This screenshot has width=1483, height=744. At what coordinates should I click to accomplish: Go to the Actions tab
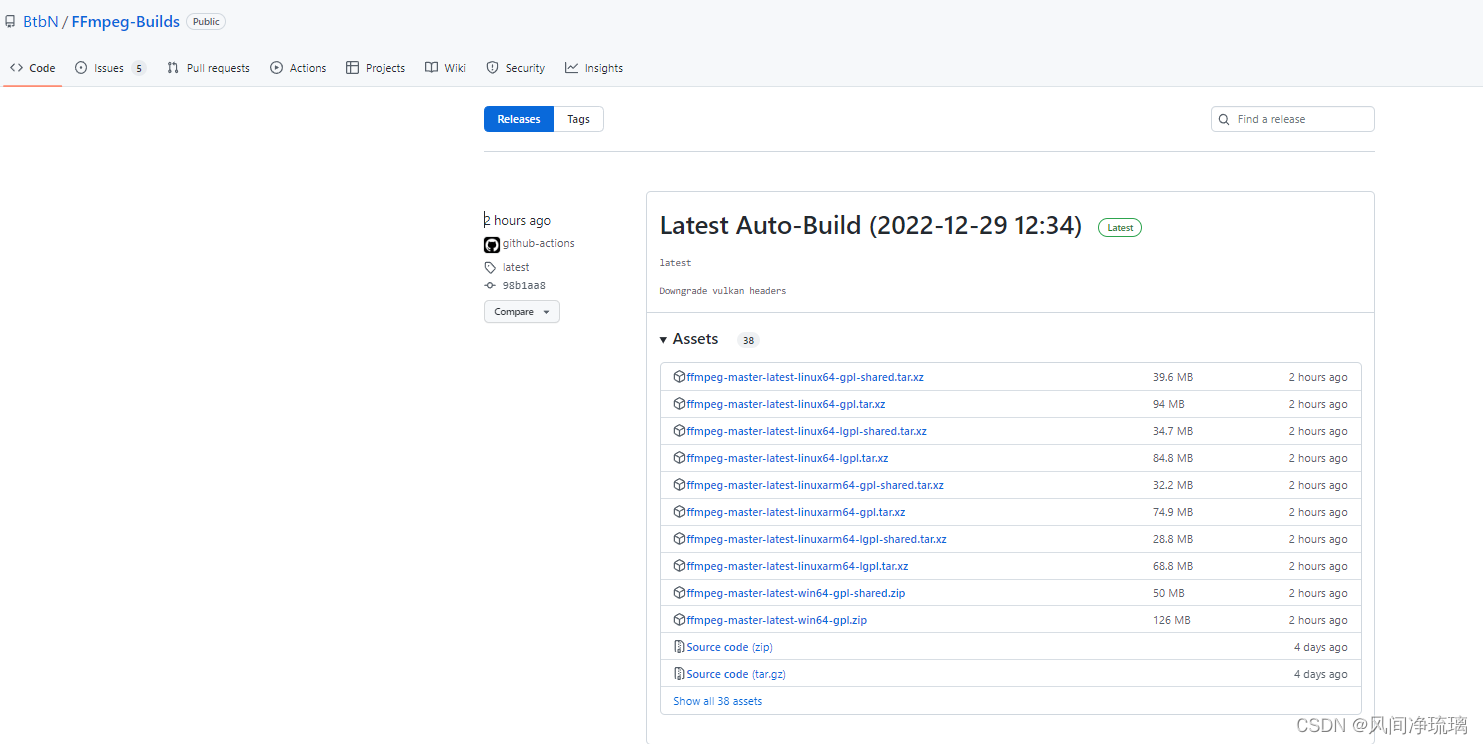(298, 68)
